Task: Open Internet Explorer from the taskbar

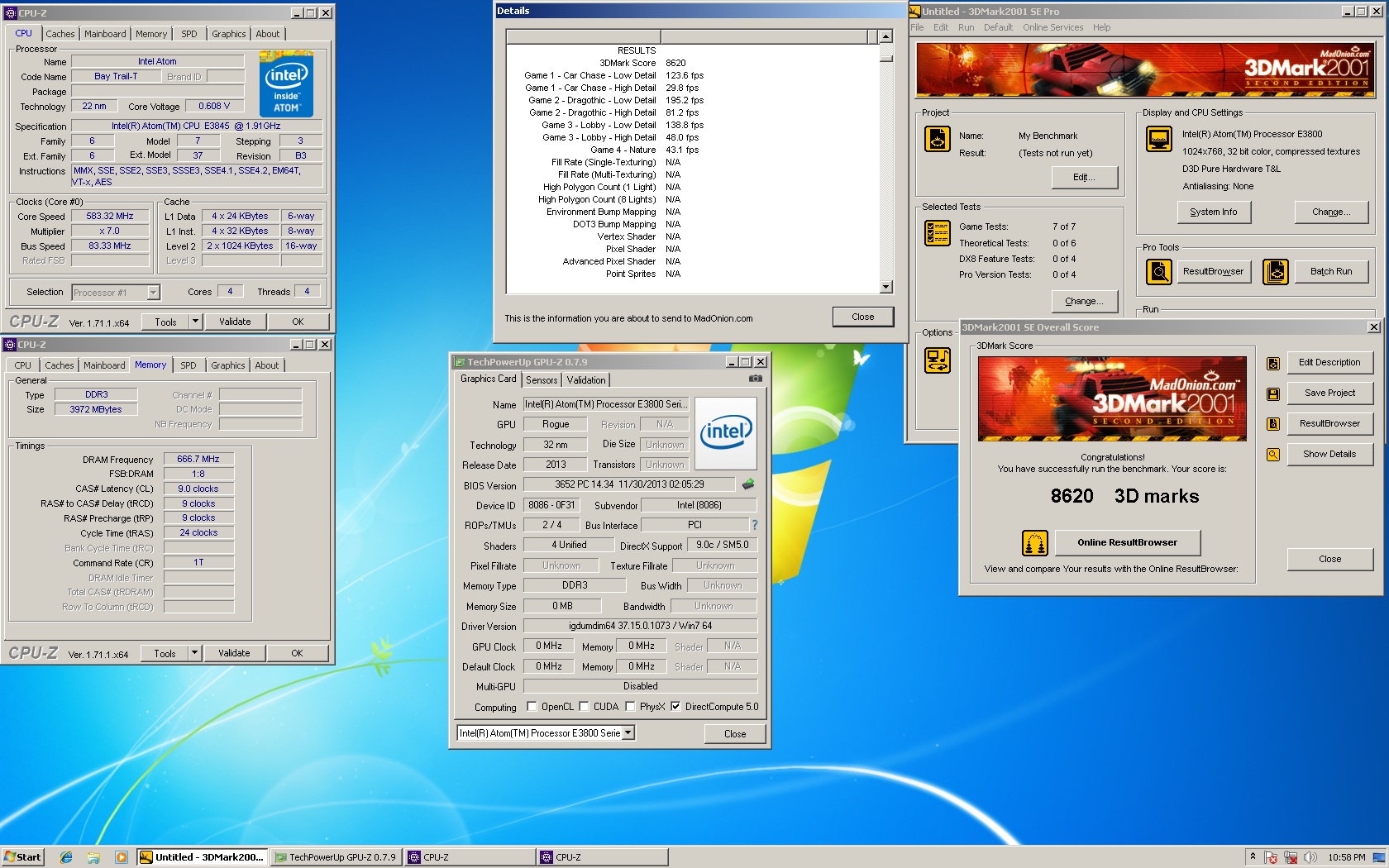Action: (x=66, y=857)
